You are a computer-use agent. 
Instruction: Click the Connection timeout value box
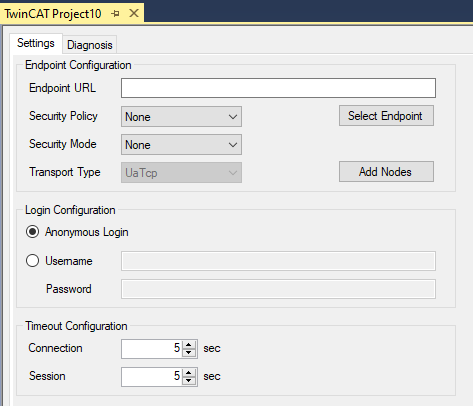click(152, 349)
